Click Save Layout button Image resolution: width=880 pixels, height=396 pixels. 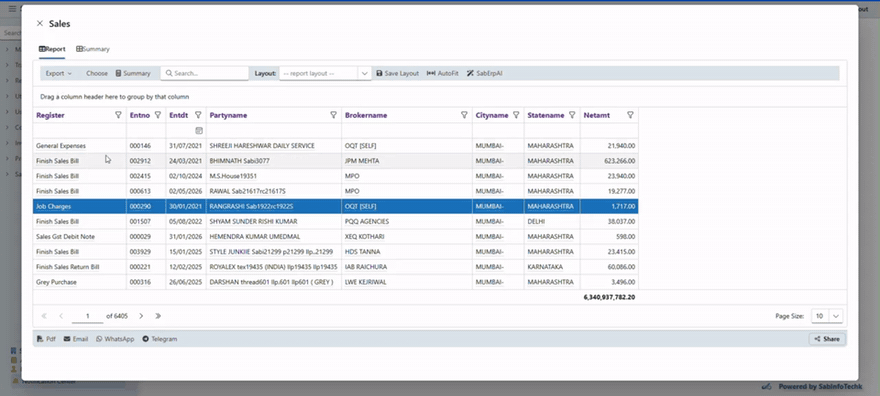397,73
